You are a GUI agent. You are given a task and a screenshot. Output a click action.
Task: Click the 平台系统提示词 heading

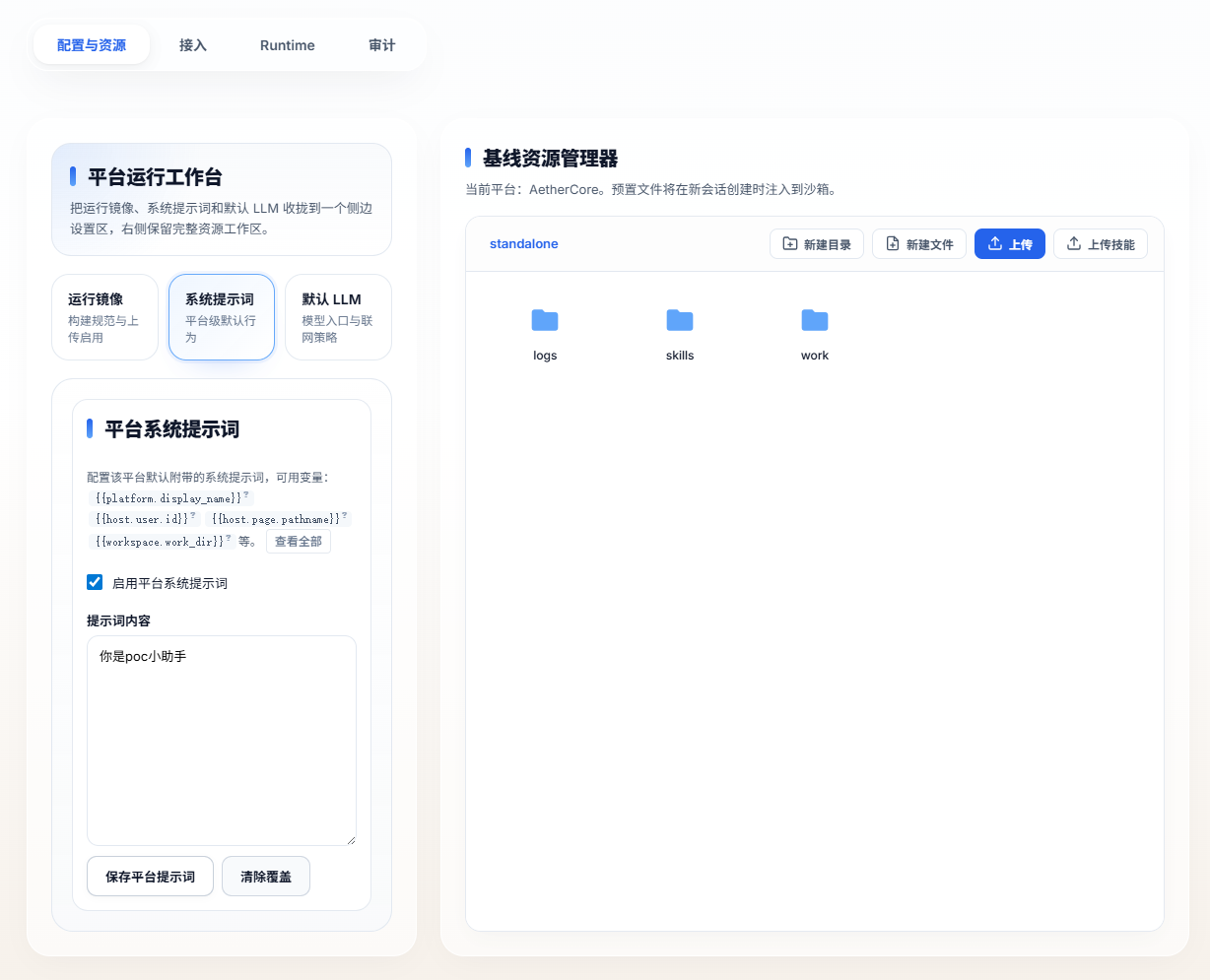tap(172, 429)
